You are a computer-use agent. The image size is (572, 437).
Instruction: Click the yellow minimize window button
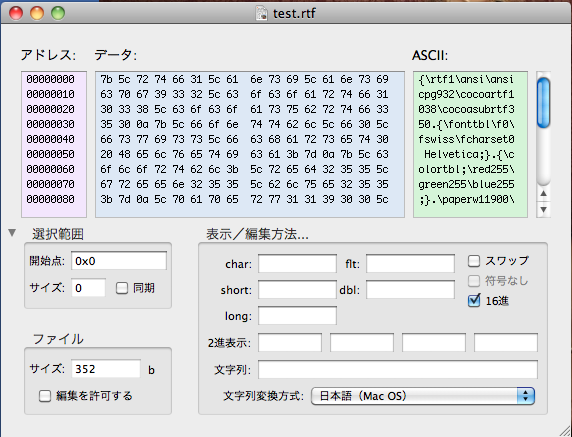37,13
